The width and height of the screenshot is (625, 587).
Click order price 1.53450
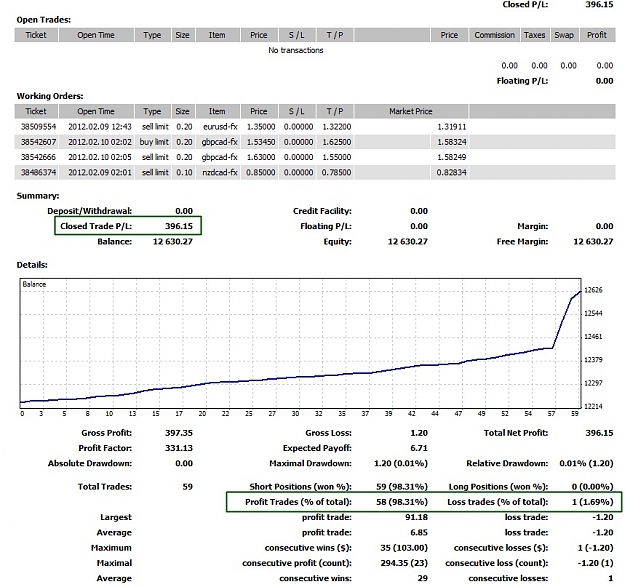pos(261,142)
